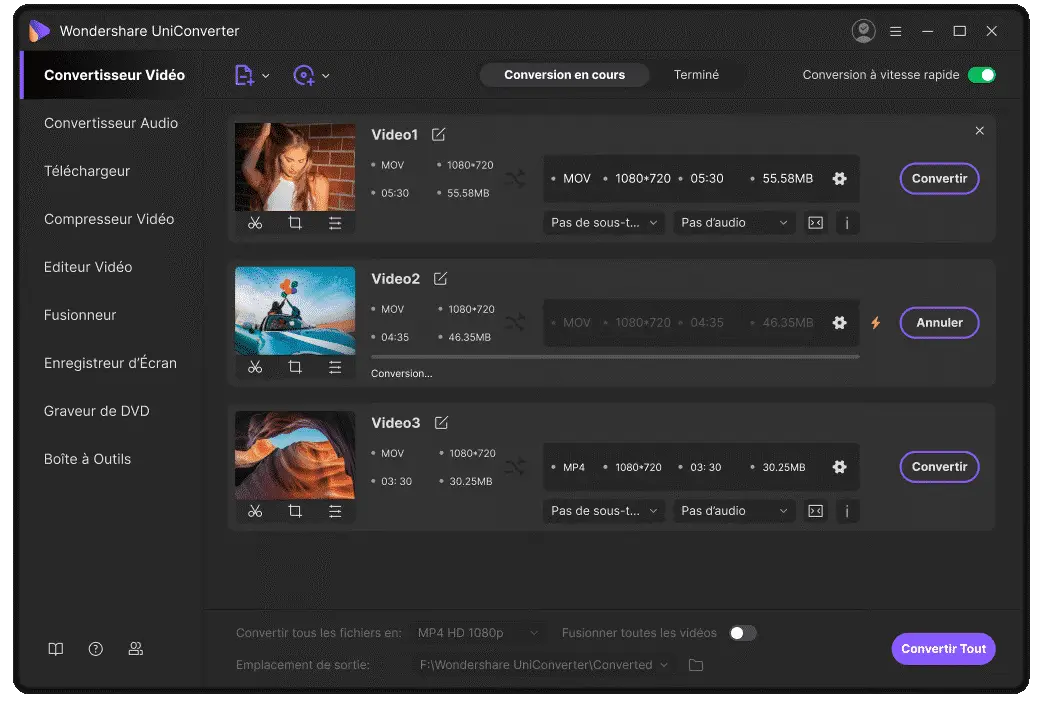
Task: Click Video3 output format bar MP4 1080*720
Action: (x=701, y=467)
